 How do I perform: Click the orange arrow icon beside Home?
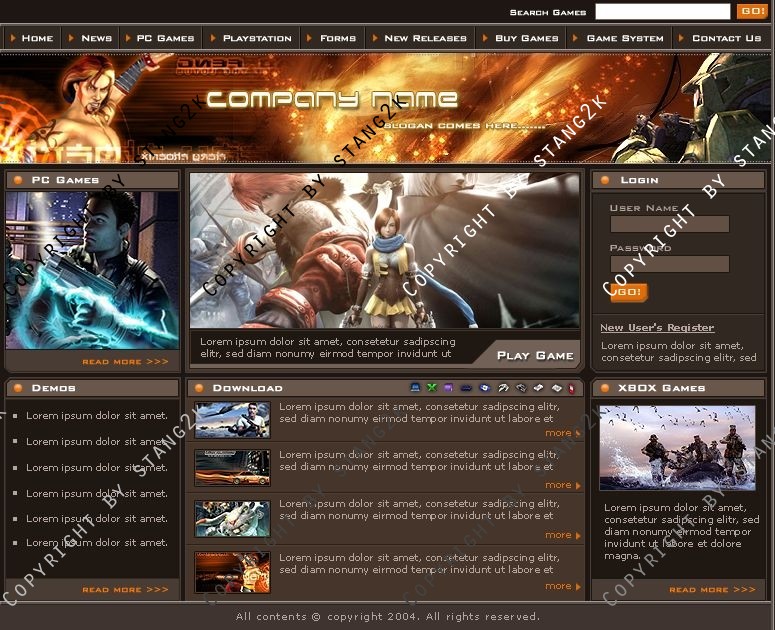(13, 38)
